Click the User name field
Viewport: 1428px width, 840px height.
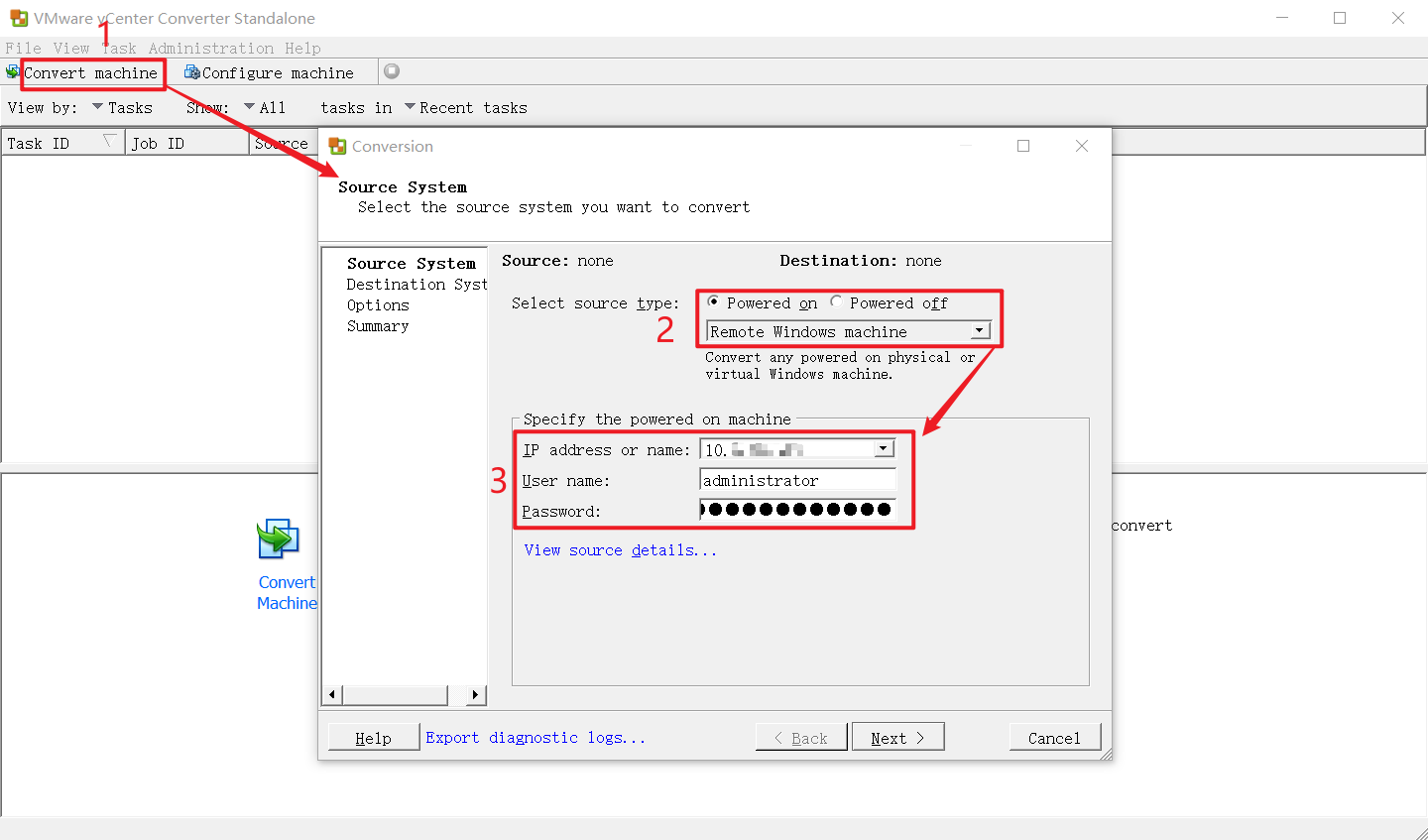point(797,480)
